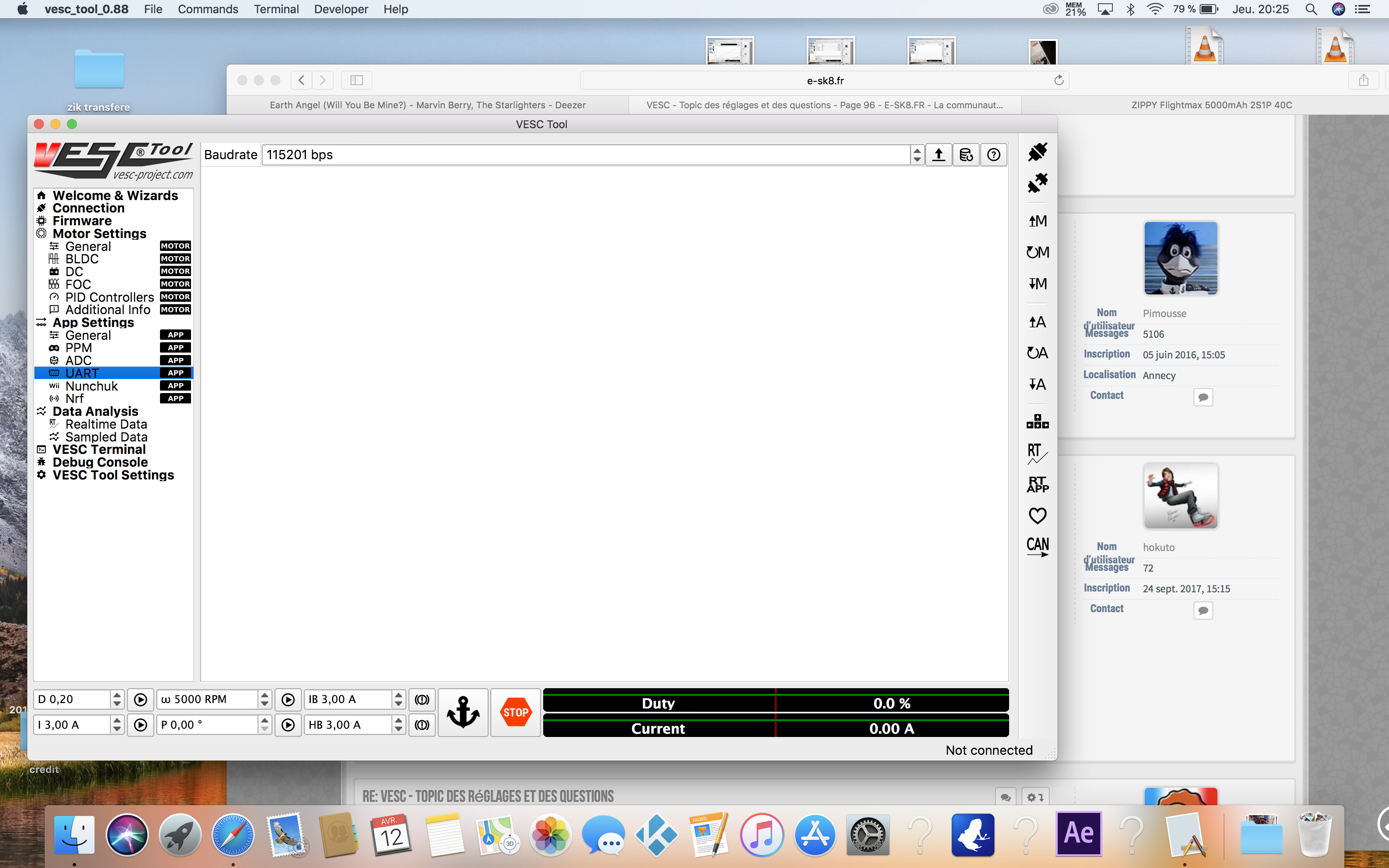Image resolution: width=1389 pixels, height=868 pixels.
Task: Open the File menu
Action: point(153,9)
